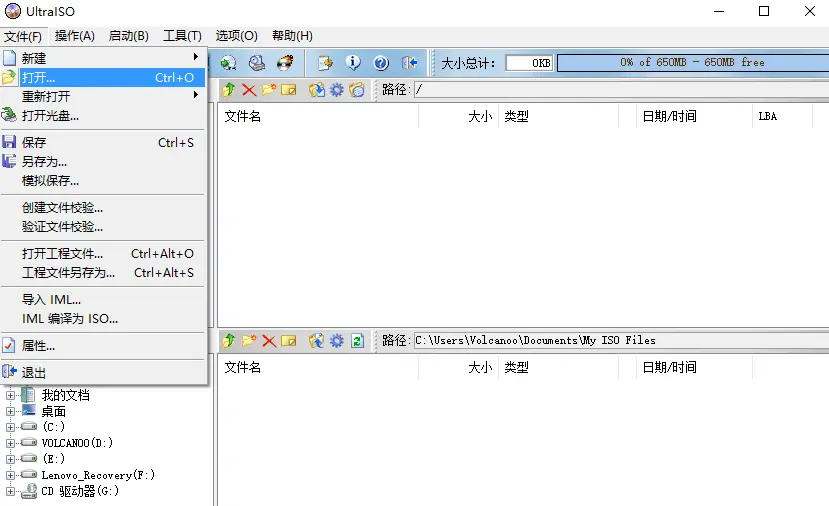Go up a folder in lower local pane

229,341
